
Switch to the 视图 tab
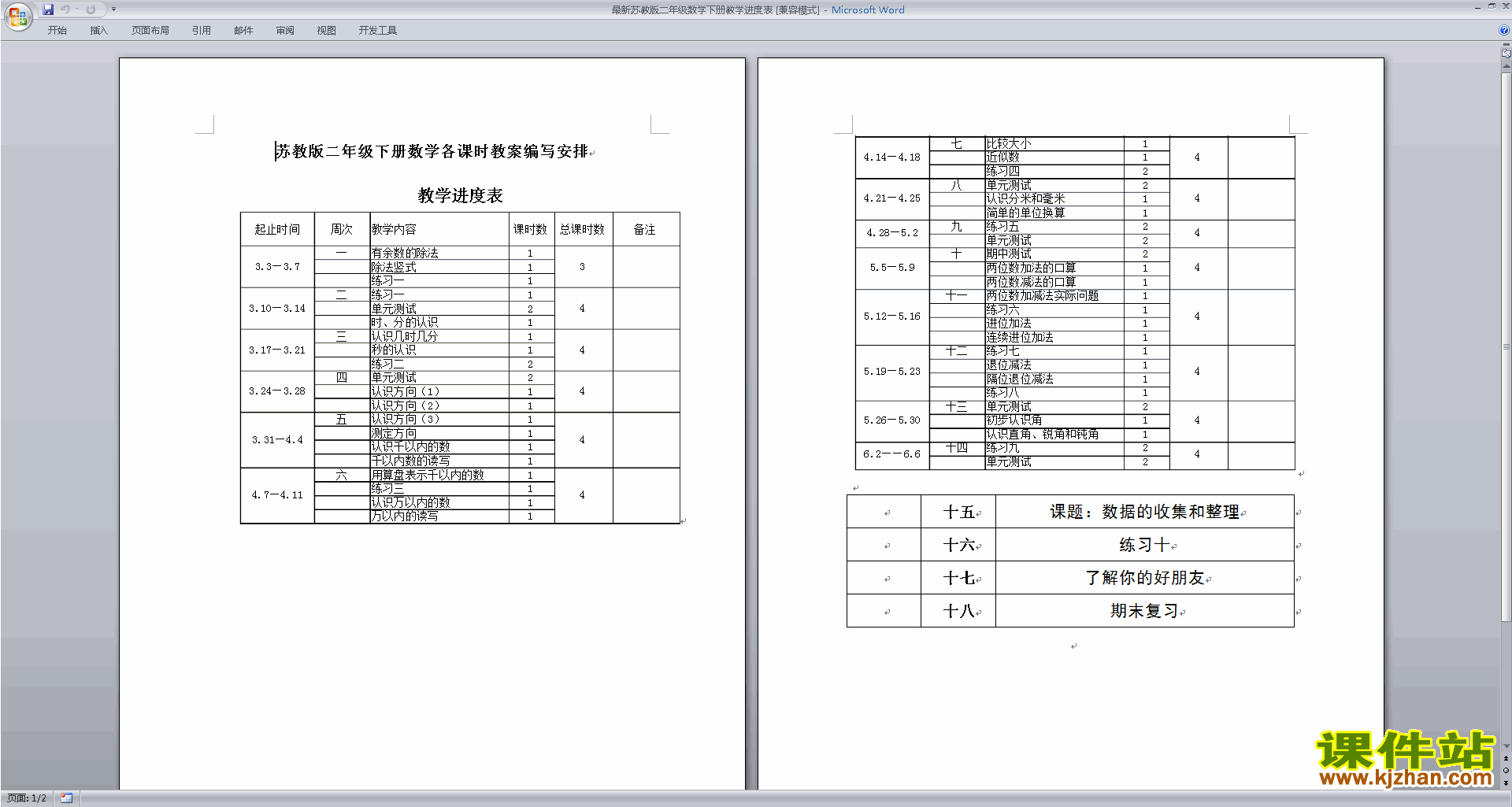click(x=327, y=31)
